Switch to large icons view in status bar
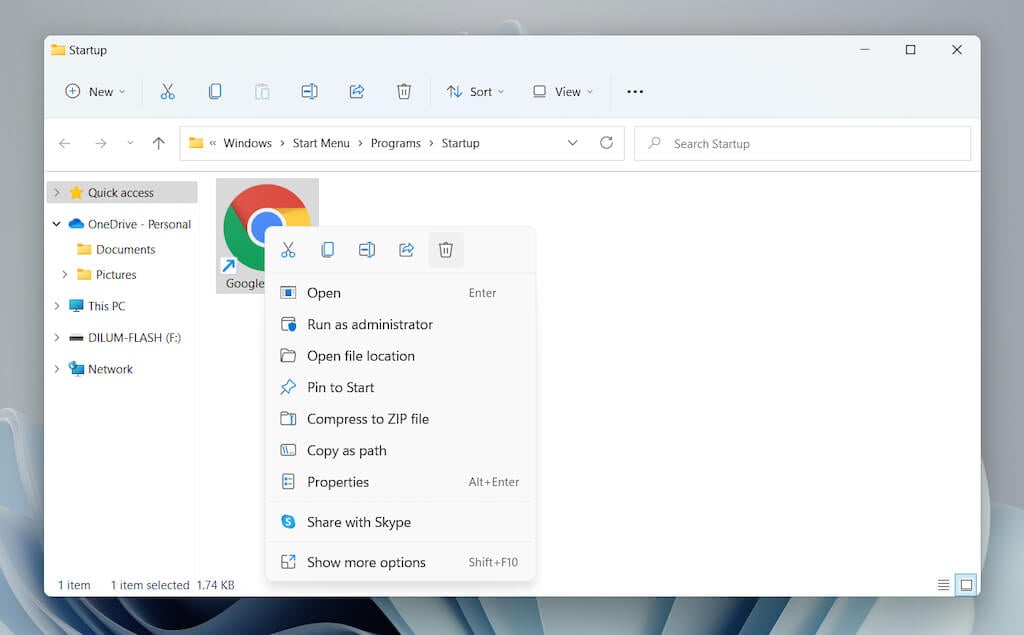1024x635 pixels. click(x=966, y=585)
